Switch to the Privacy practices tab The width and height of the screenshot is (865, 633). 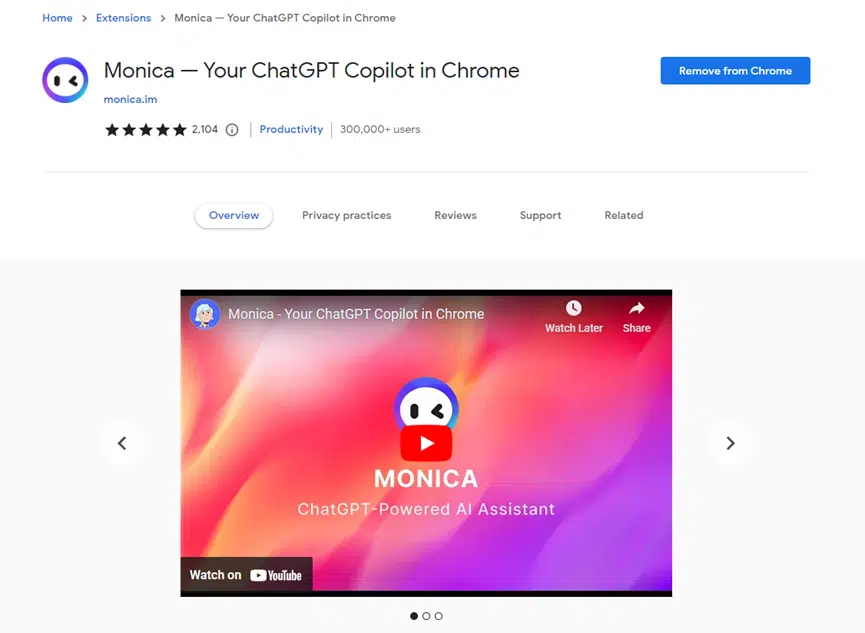pyautogui.click(x=346, y=215)
